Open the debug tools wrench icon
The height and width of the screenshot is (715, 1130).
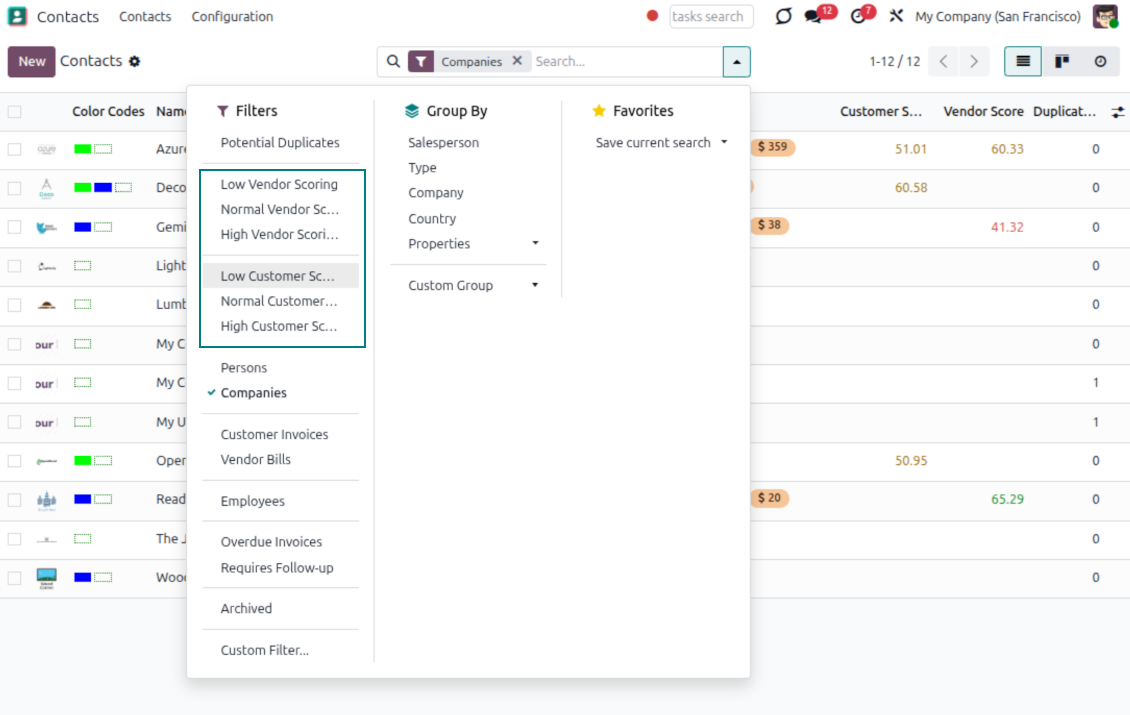(x=896, y=17)
